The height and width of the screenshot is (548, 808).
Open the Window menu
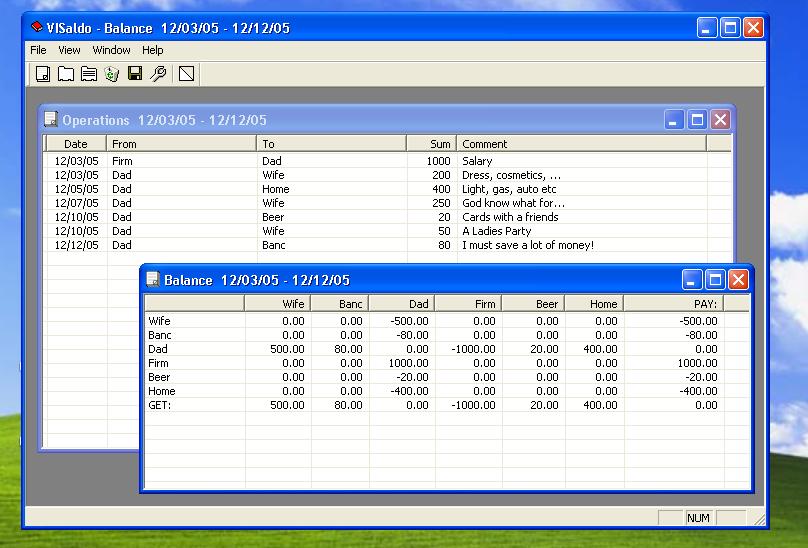pos(111,50)
